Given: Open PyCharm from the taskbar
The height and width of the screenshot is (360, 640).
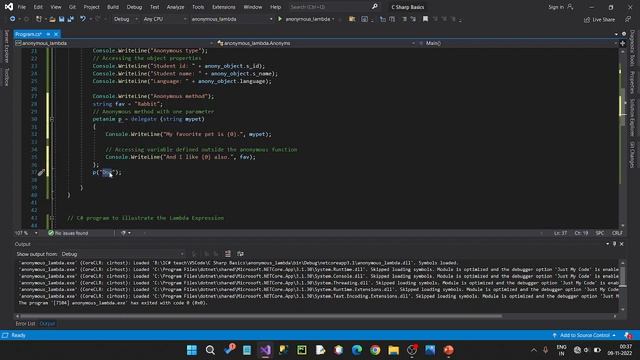Looking at the screenshot, I should pyautogui.click(x=302, y=350).
